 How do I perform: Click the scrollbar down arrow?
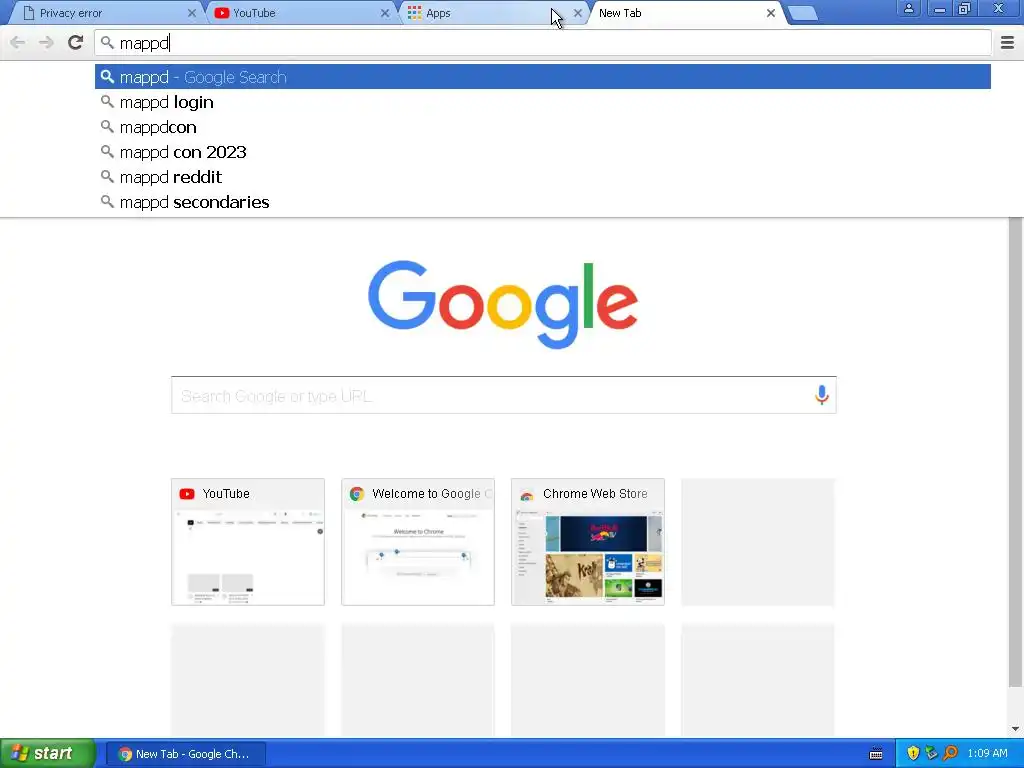click(x=1016, y=729)
